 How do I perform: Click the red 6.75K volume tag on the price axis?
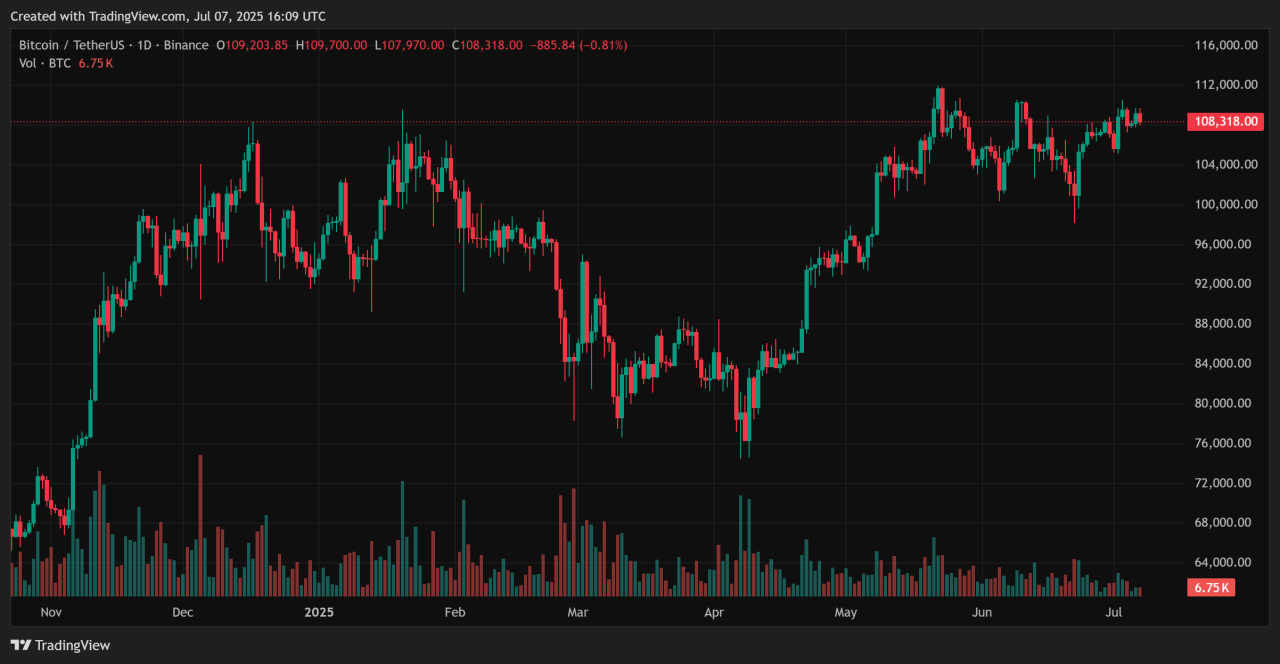[1211, 588]
